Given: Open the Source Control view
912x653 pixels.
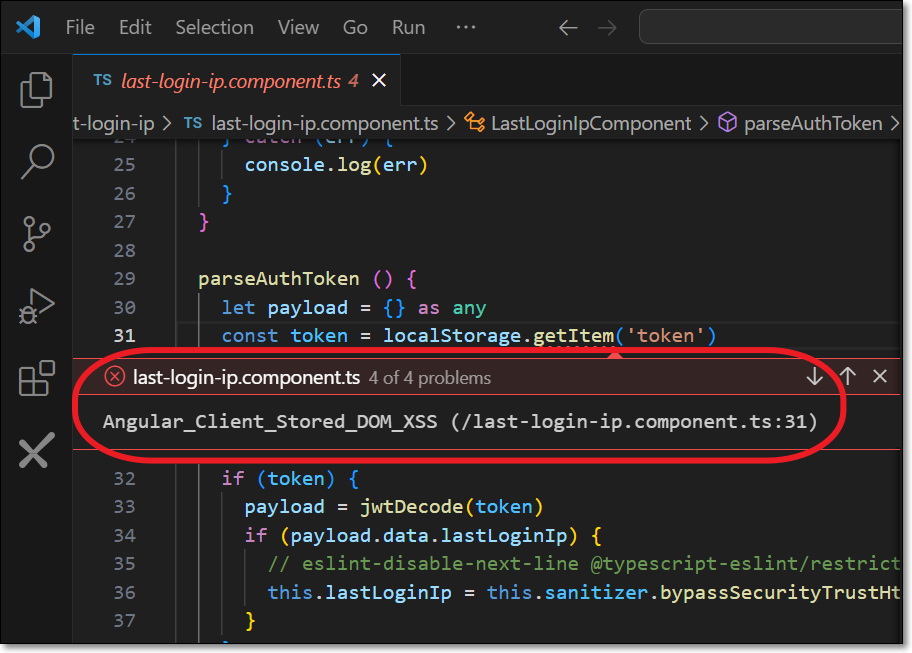Looking at the screenshot, I should pyautogui.click(x=37, y=234).
